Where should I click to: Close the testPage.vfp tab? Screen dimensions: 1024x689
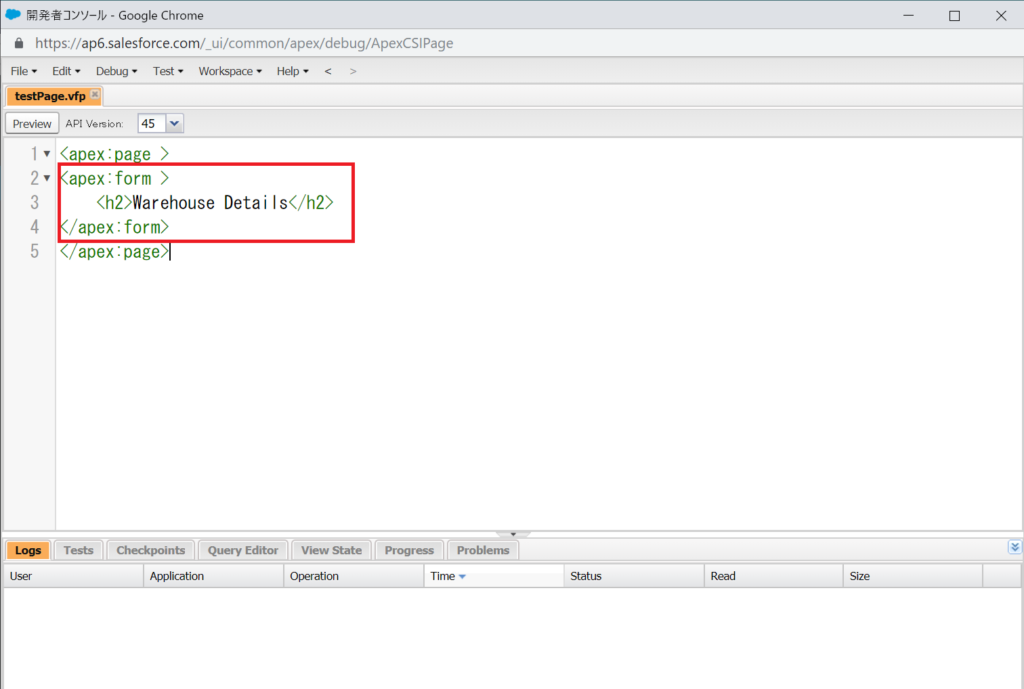95,95
